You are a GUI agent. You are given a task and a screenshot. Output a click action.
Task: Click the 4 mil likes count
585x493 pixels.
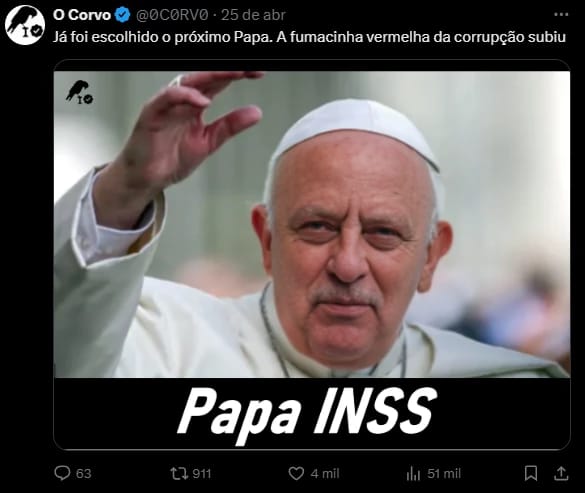325,473
